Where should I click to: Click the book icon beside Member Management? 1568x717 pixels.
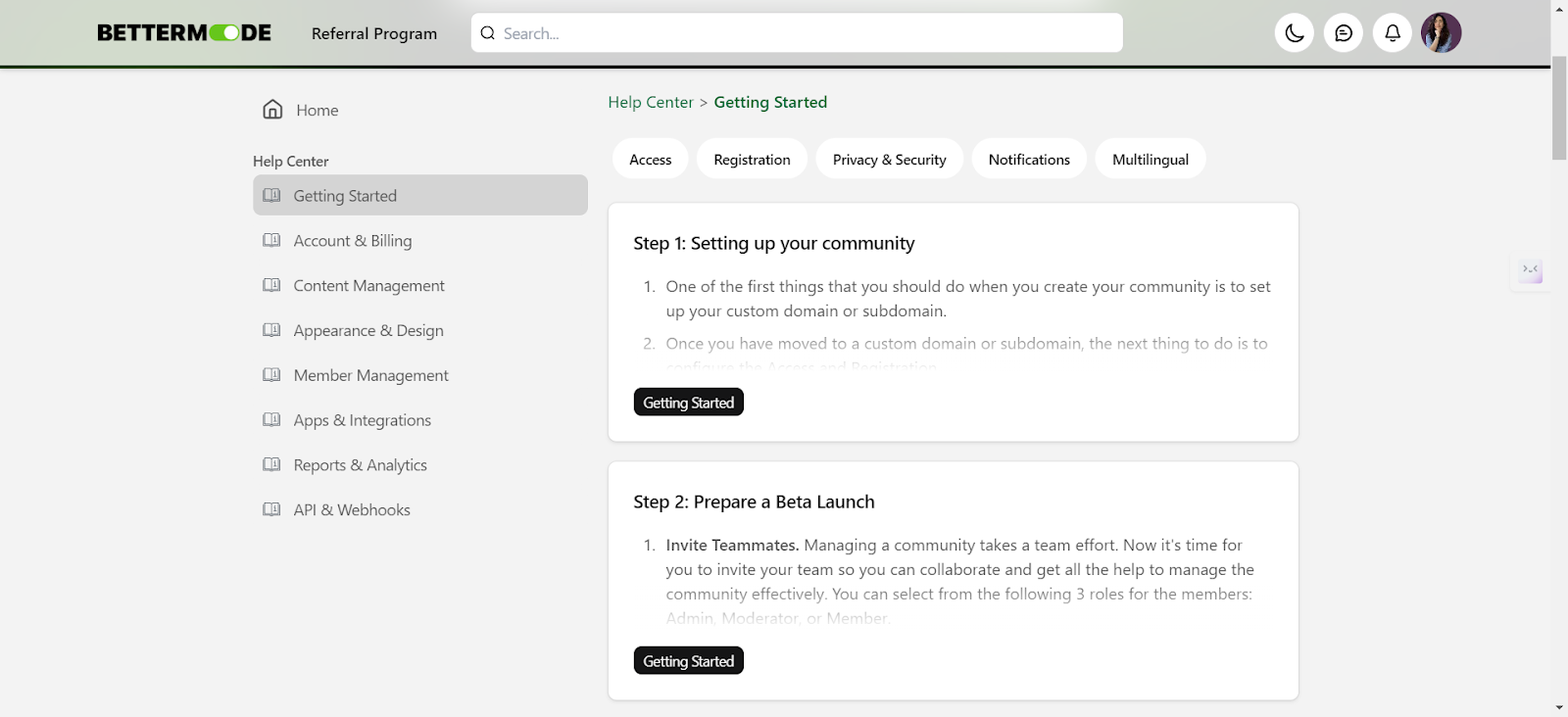coord(271,374)
